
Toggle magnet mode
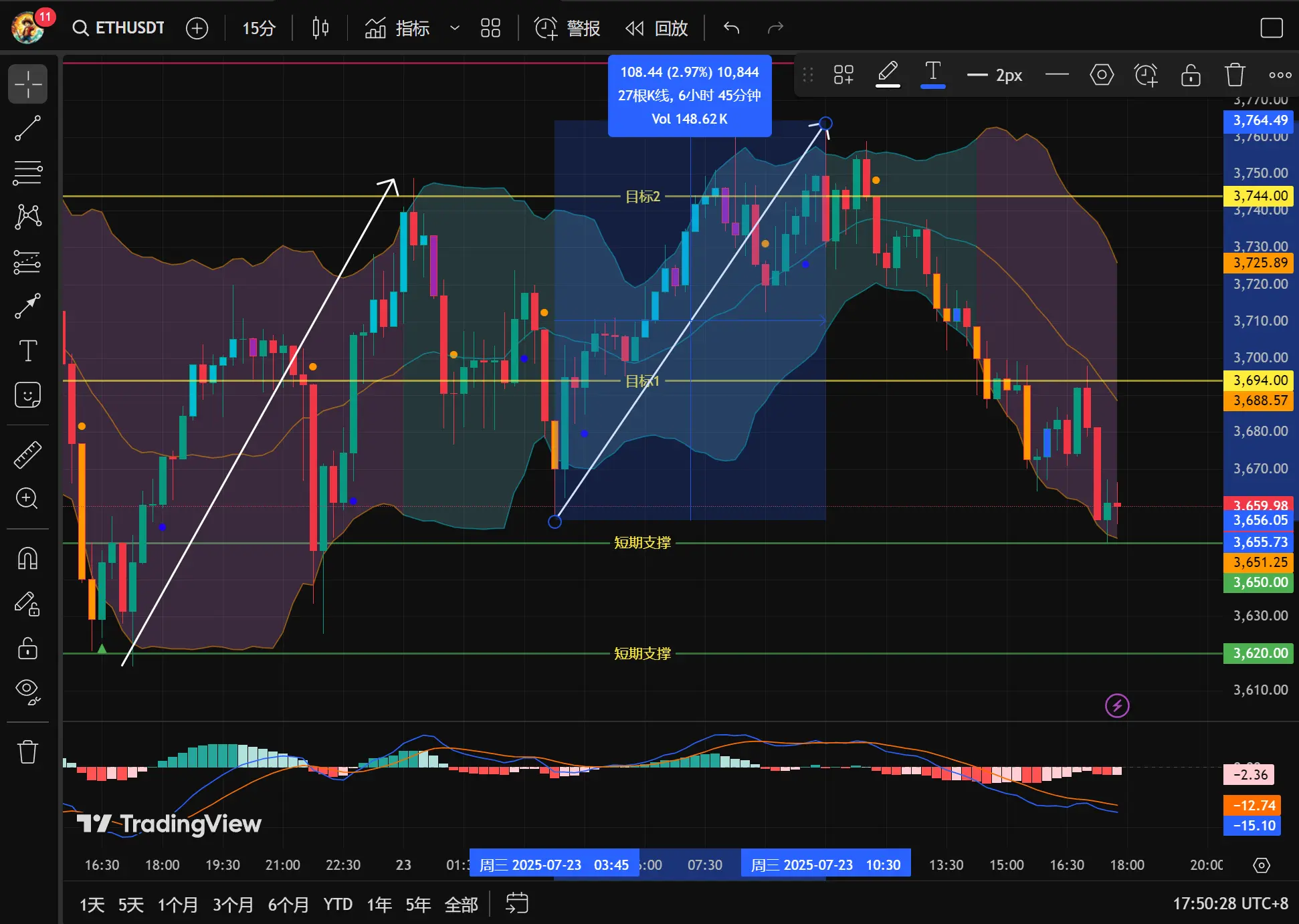(27, 558)
